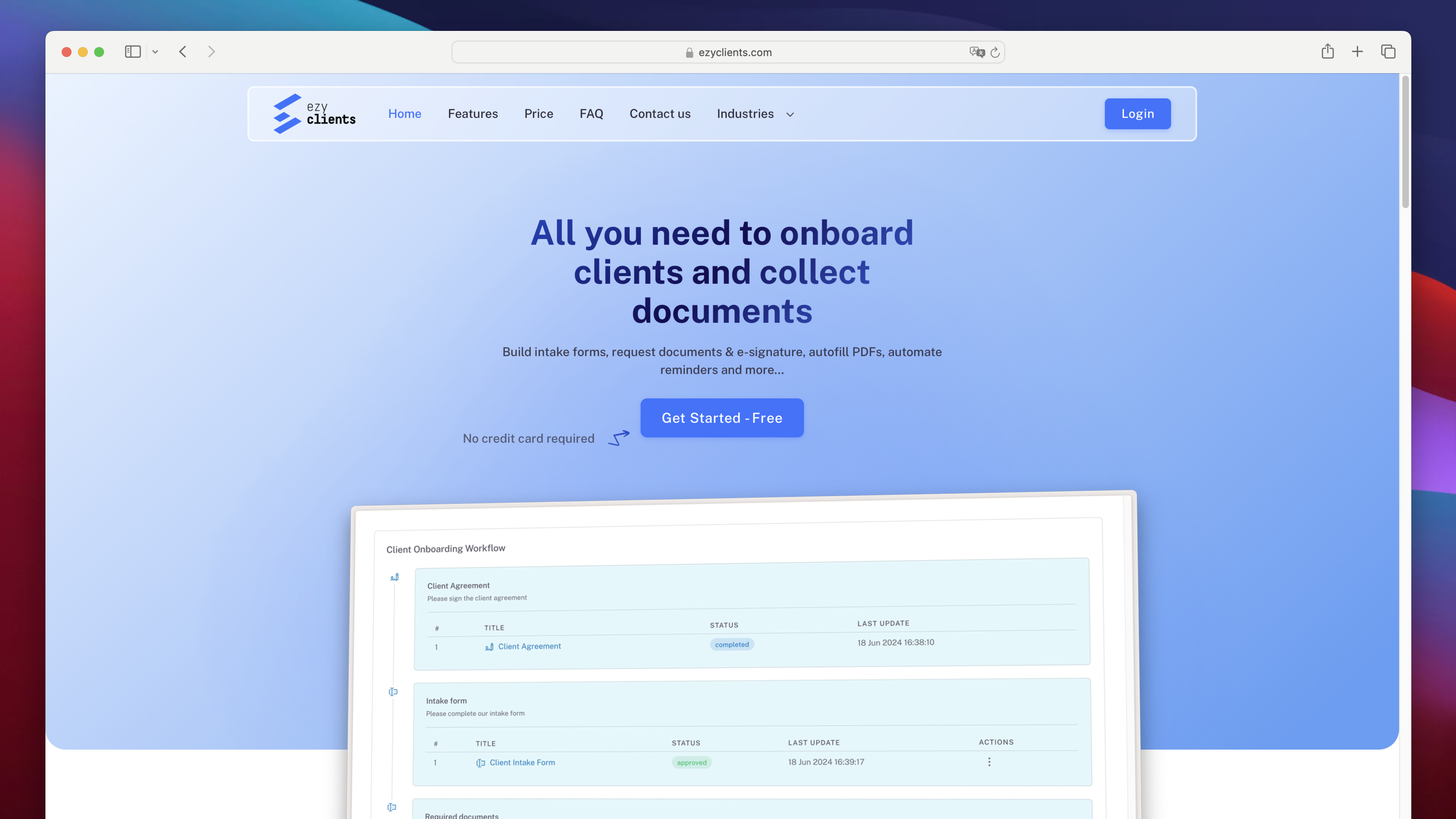Open the FAQ page
1456x819 pixels.
(x=591, y=114)
